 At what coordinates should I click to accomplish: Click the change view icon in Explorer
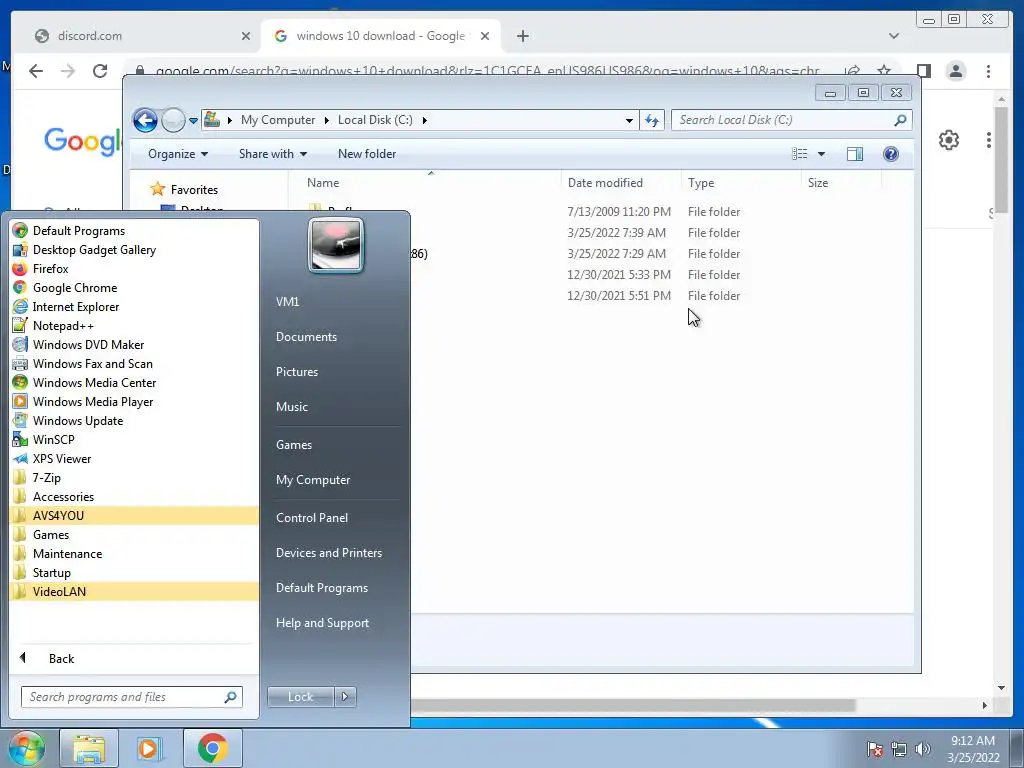[799, 153]
